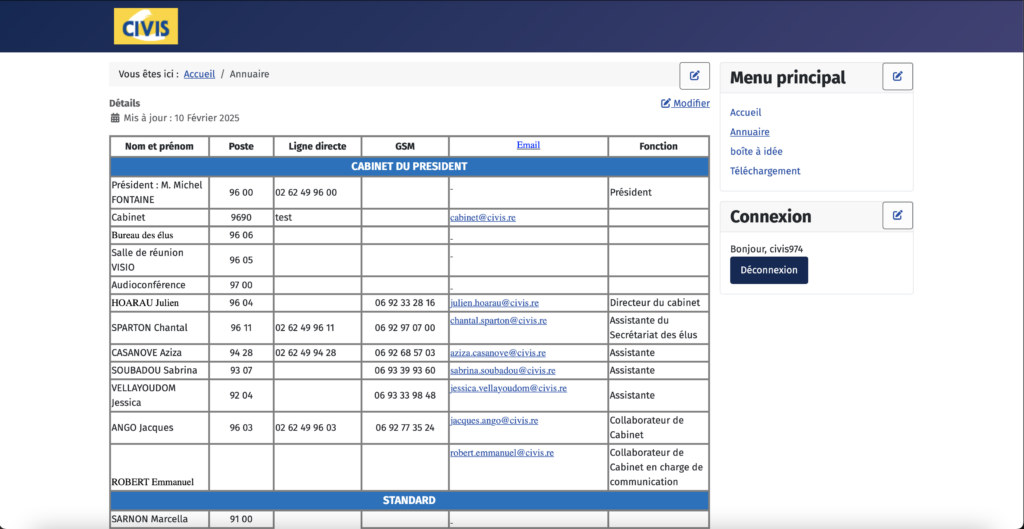Screen dimensions: 1024x529
Task: Click the Déconnexion button
Action: (x=769, y=270)
